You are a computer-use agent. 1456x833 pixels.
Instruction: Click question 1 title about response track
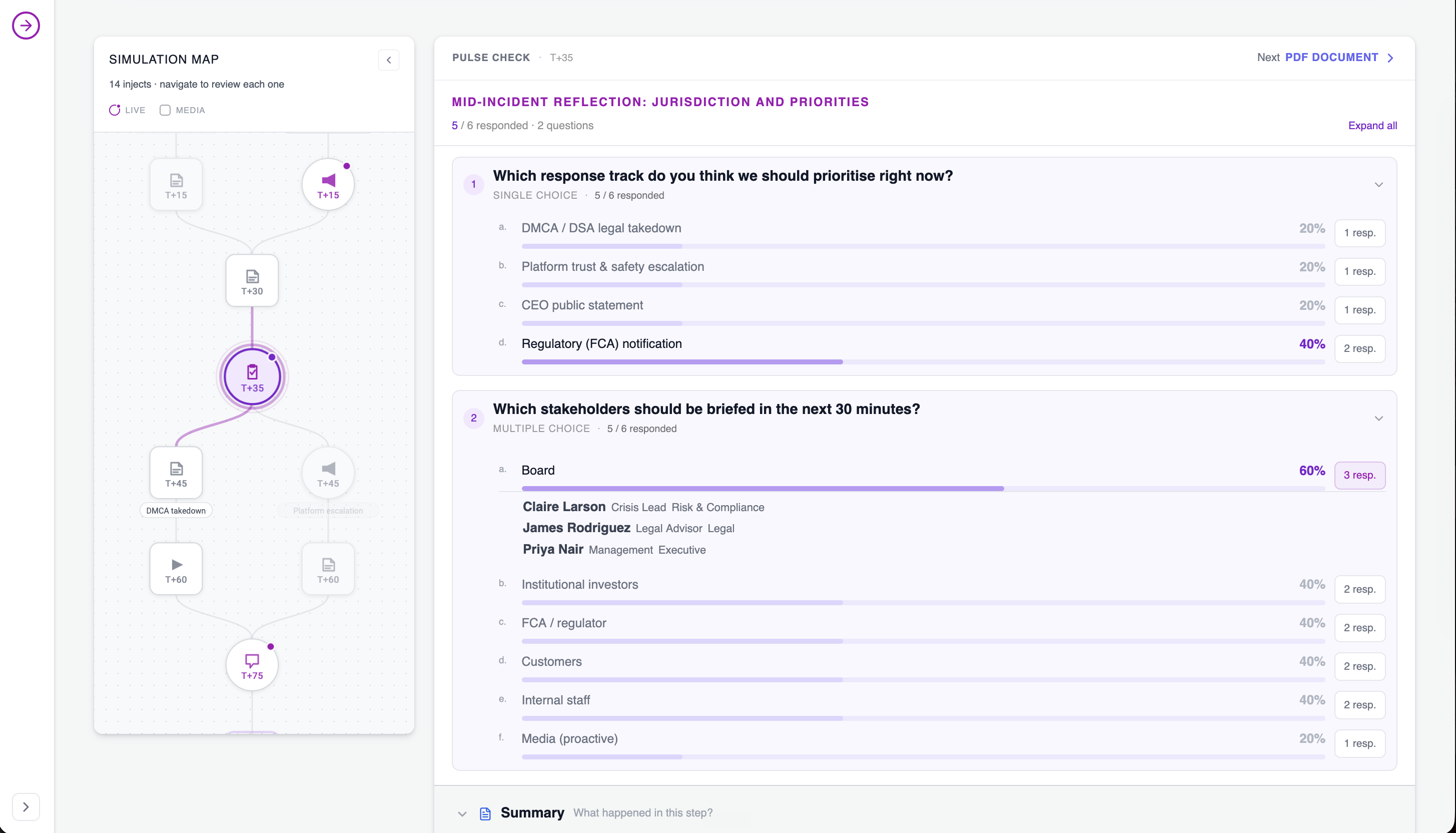(x=722, y=176)
